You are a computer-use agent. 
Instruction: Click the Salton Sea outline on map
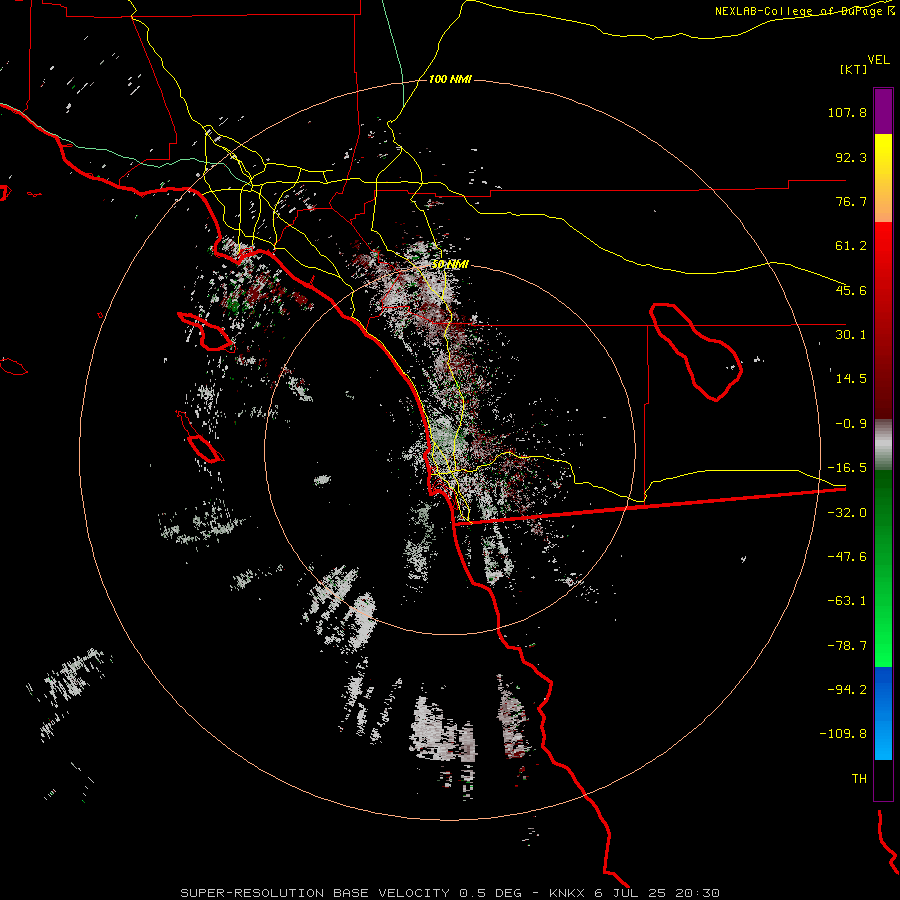click(696, 351)
